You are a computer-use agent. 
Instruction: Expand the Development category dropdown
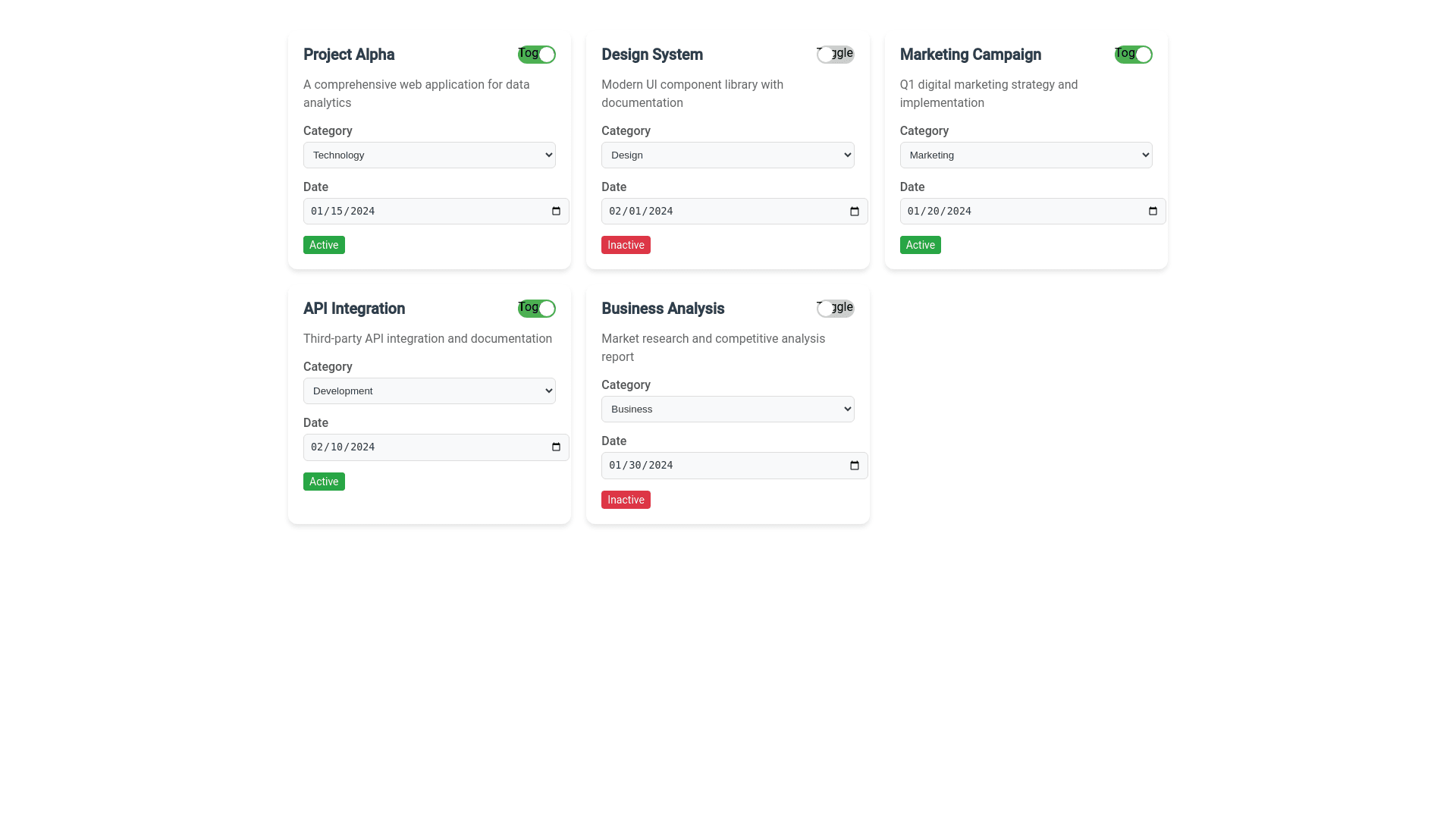429,391
